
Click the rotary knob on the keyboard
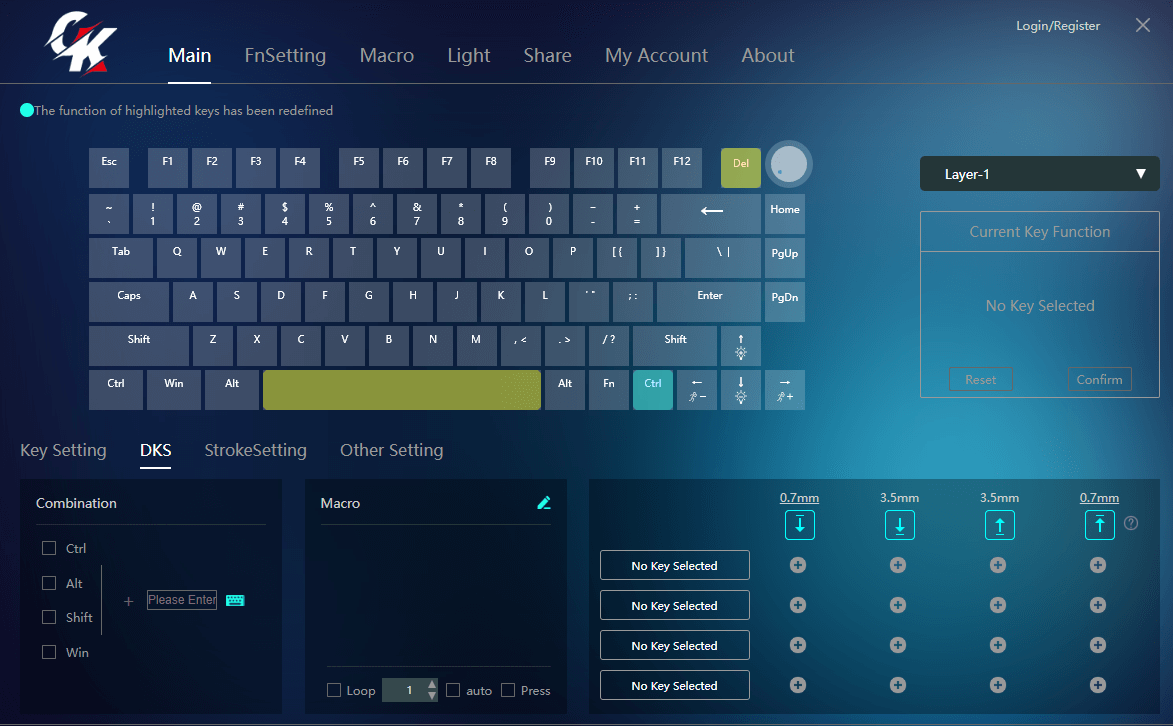coord(789,165)
